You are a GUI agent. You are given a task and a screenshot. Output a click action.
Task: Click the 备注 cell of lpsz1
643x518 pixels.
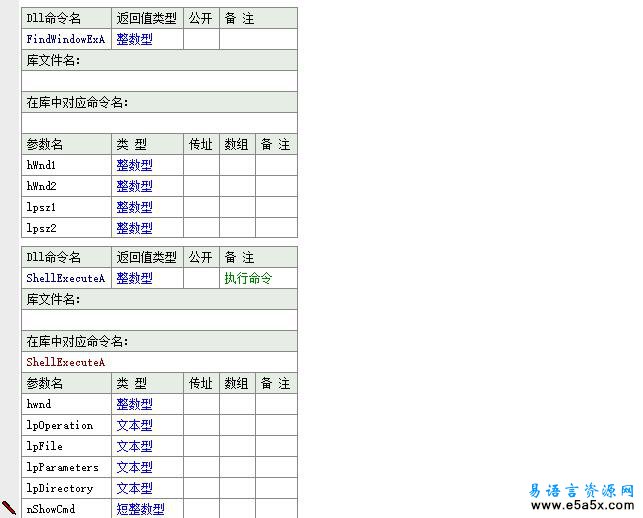pyautogui.click(x=276, y=207)
